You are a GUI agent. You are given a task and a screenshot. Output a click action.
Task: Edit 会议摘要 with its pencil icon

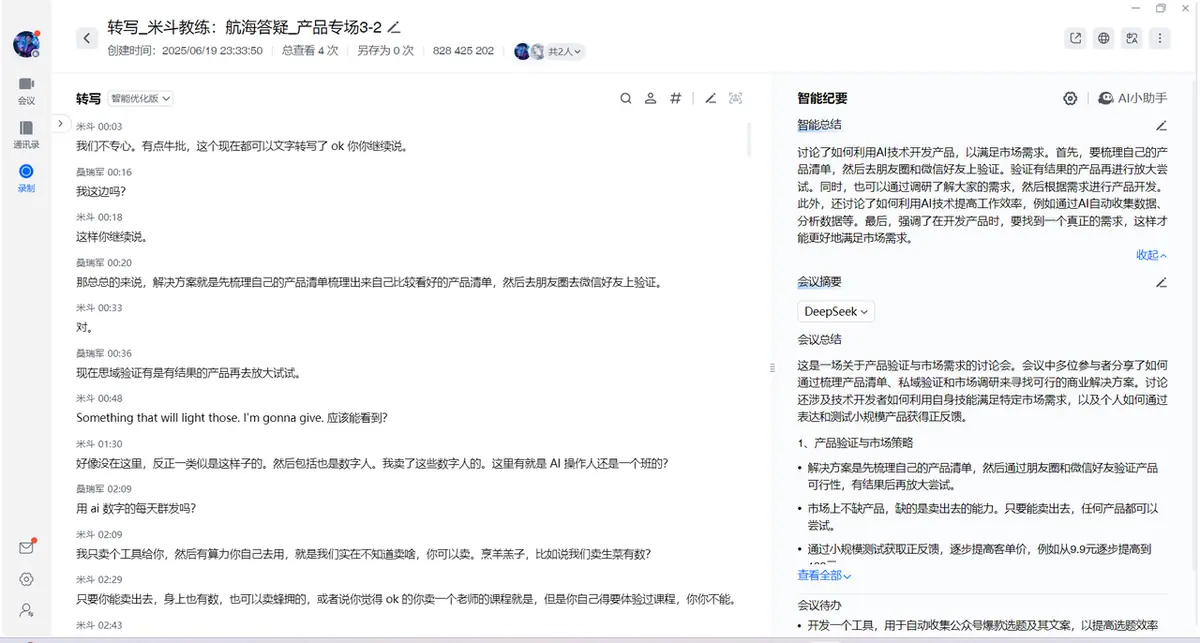[x=1161, y=282]
